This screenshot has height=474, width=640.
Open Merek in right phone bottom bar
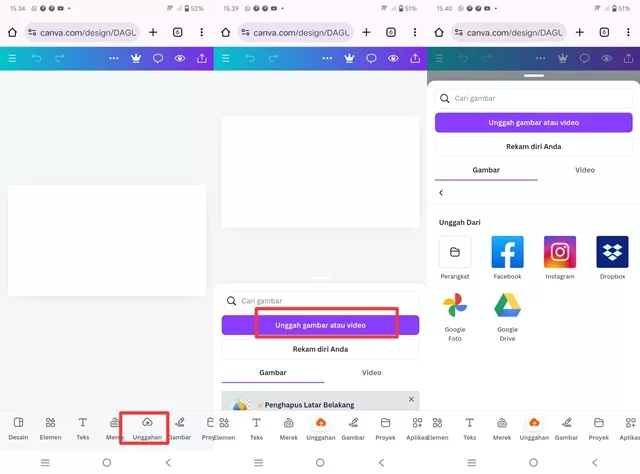tap(502, 428)
